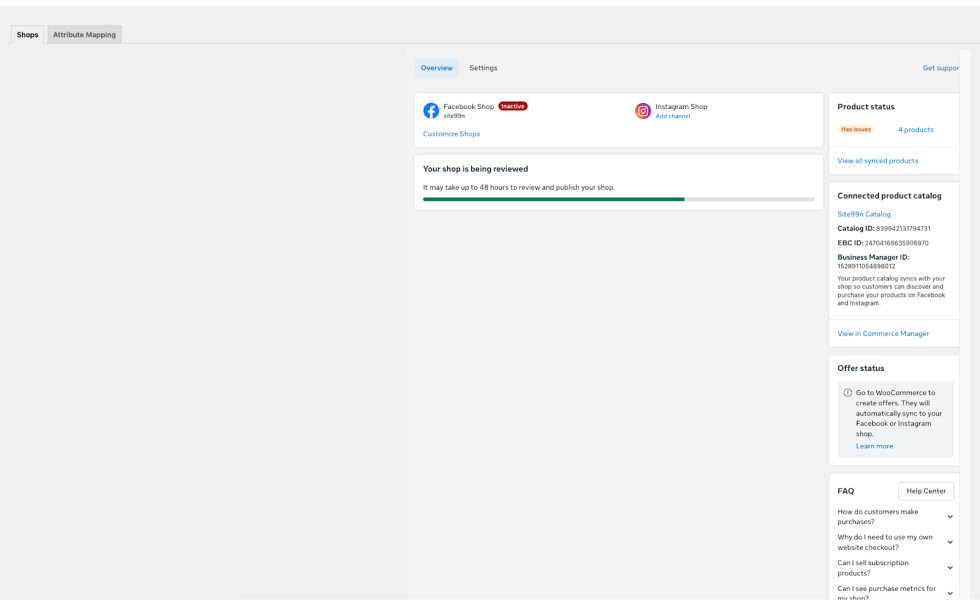
Task: Click the Get support link
Action: point(941,68)
